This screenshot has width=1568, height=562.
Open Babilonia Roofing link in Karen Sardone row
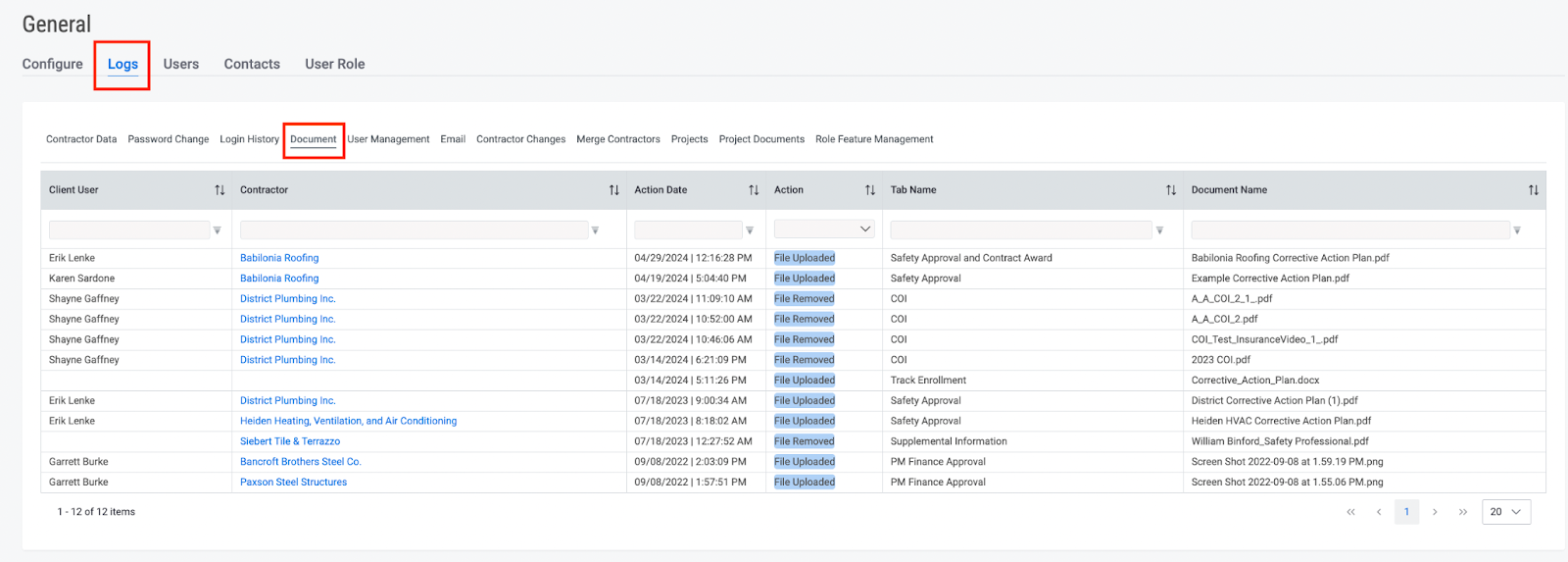pos(279,279)
